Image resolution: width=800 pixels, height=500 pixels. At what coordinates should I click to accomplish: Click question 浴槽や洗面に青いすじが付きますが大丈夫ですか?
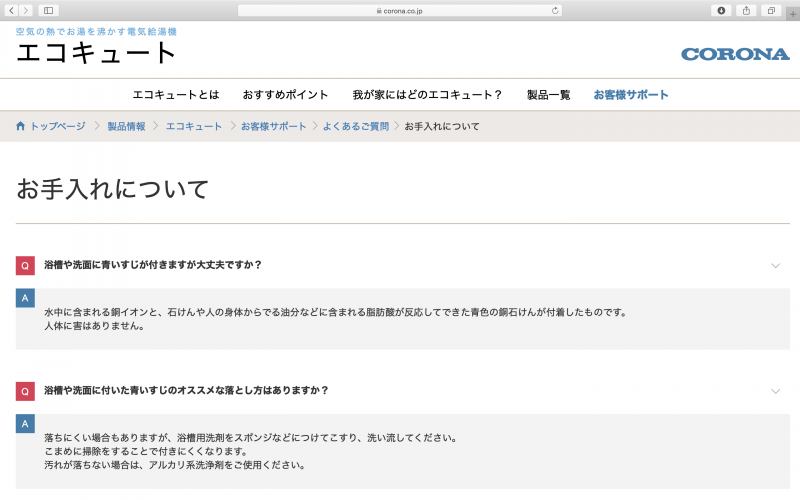(x=153, y=265)
